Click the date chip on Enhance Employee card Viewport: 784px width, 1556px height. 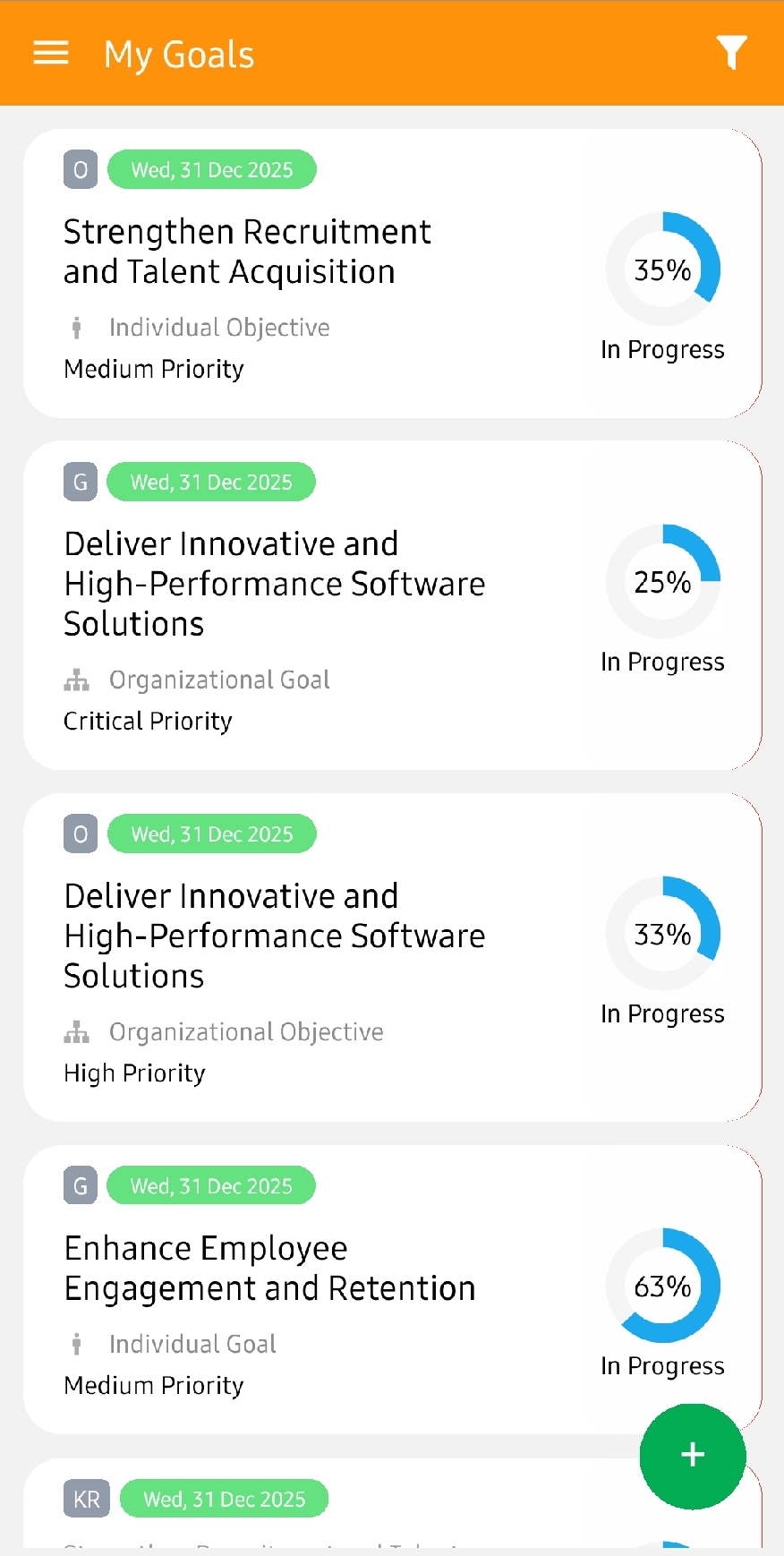[x=211, y=1185]
